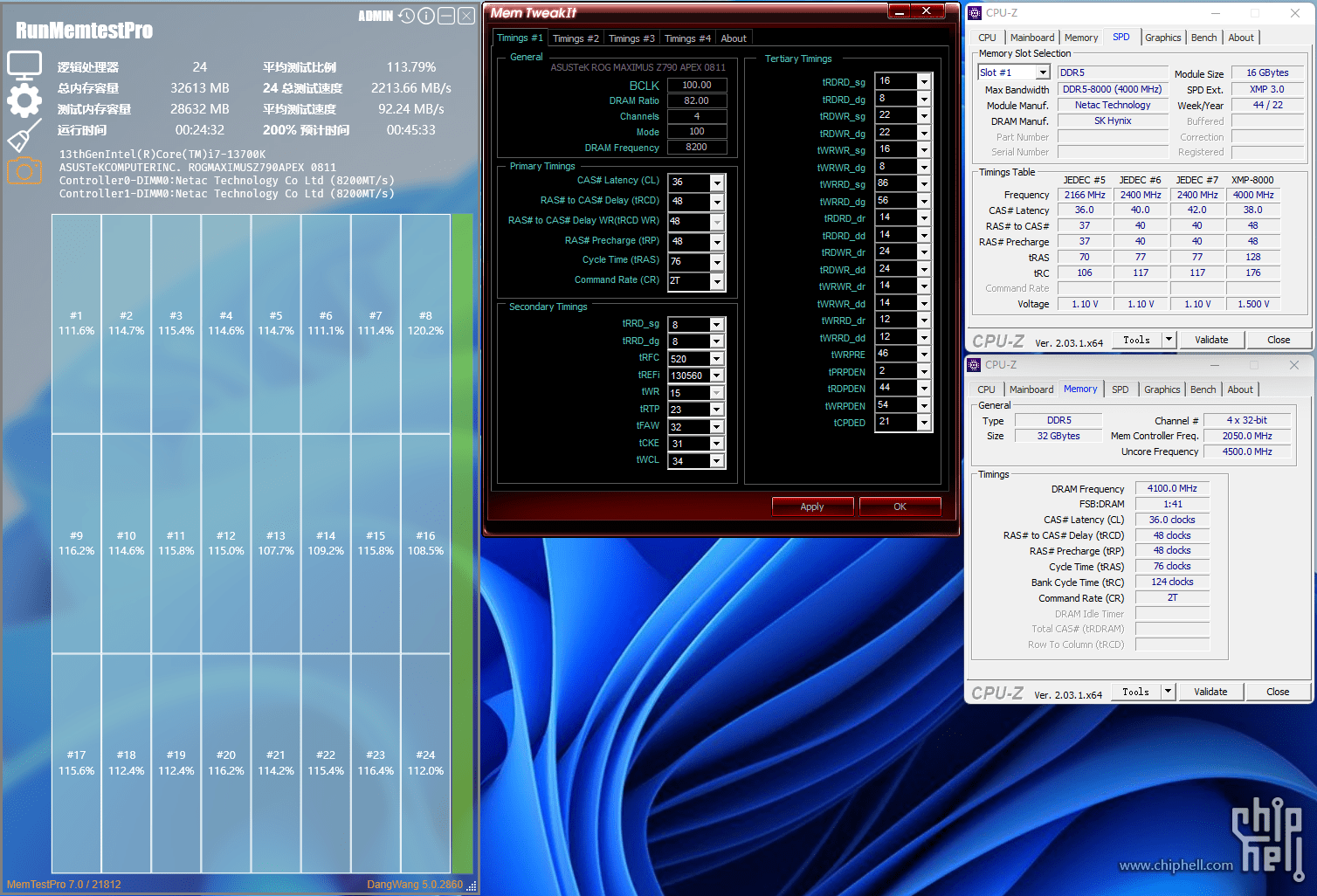Open About tab in Mem TweakIt

tap(734, 38)
